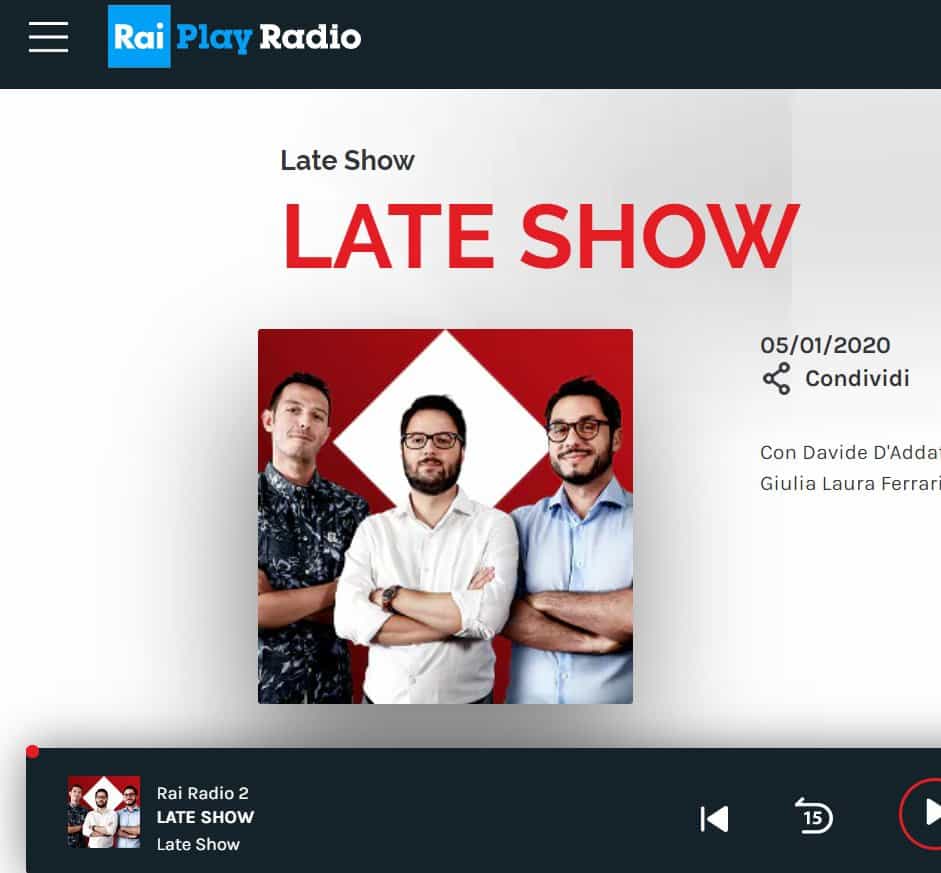Image resolution: width=941 pixels, height=873 pixels.
Task: Click the large red LATE SHOW heading
Action: coord(540,236)
